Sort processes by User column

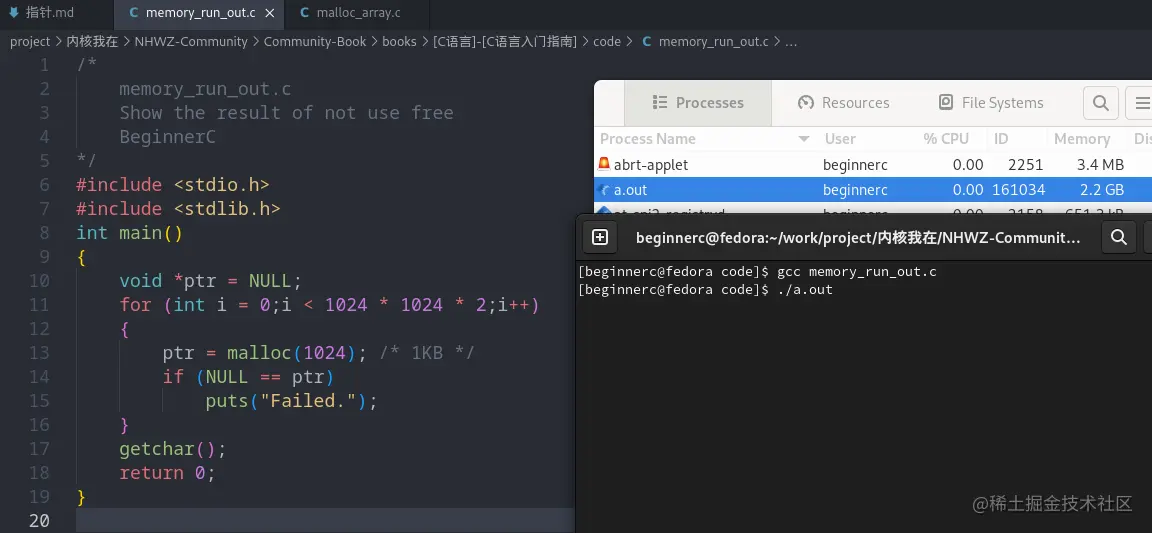(x=840, y=139)
